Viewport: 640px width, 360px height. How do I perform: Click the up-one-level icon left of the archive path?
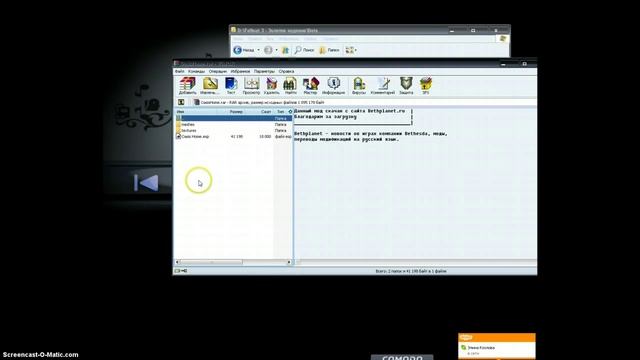tap(181, 102)
